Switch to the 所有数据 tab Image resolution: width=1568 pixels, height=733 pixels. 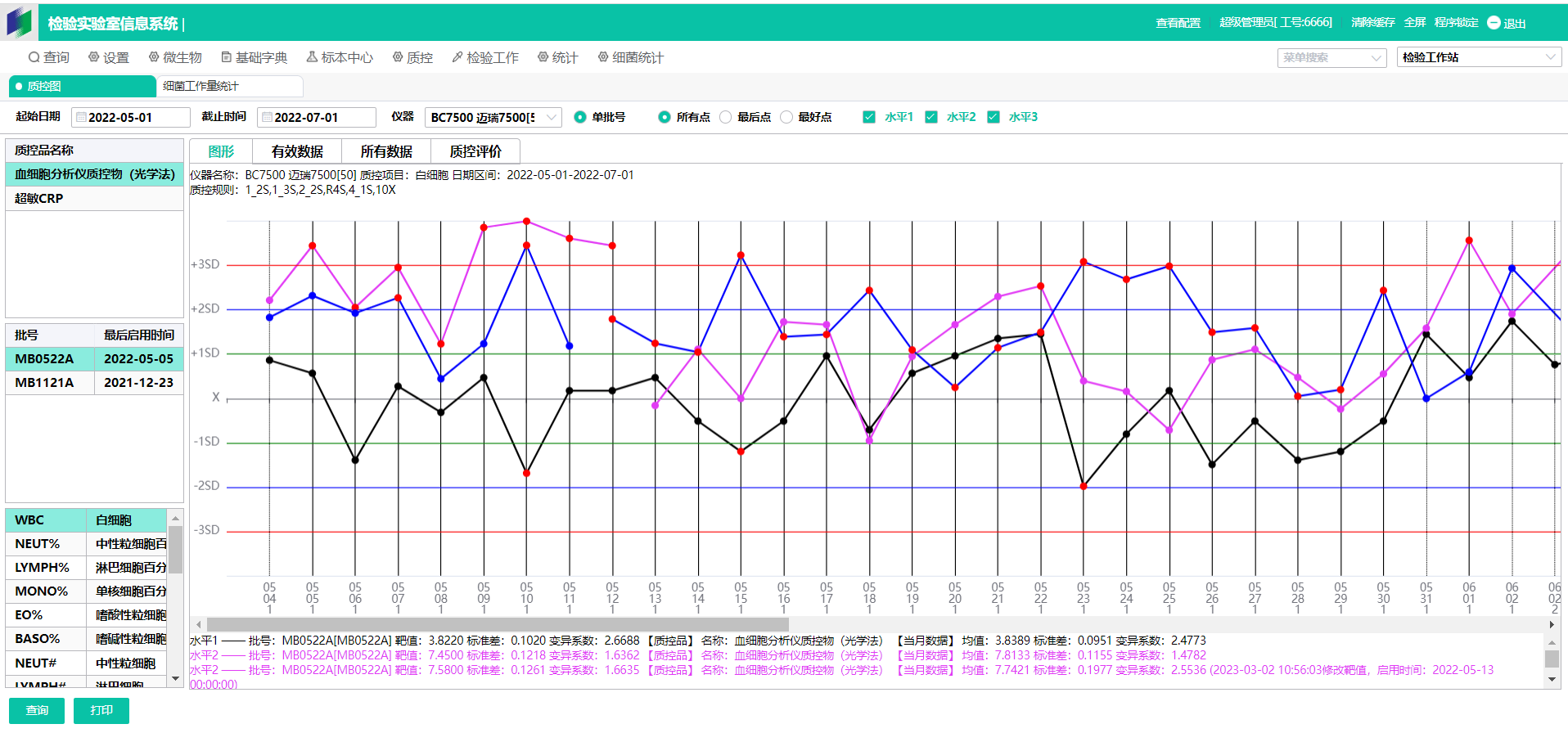(x=386, y=151)
